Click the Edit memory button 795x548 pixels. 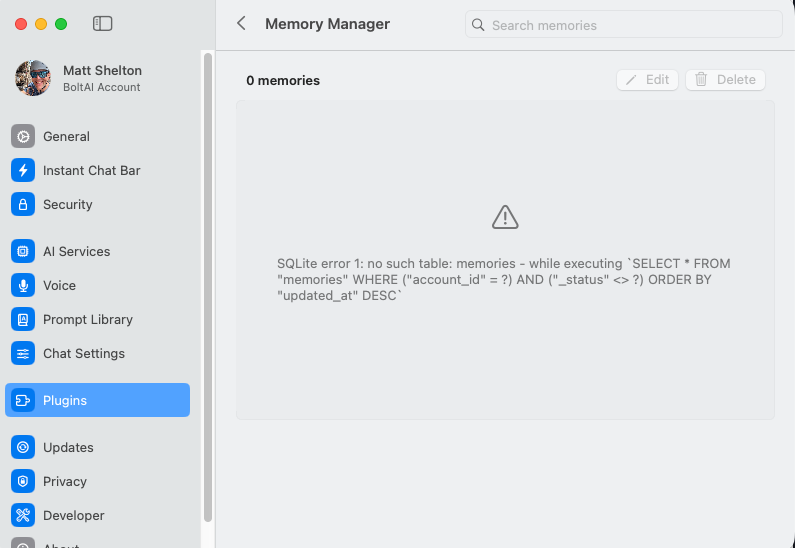[x=647, y=80]
